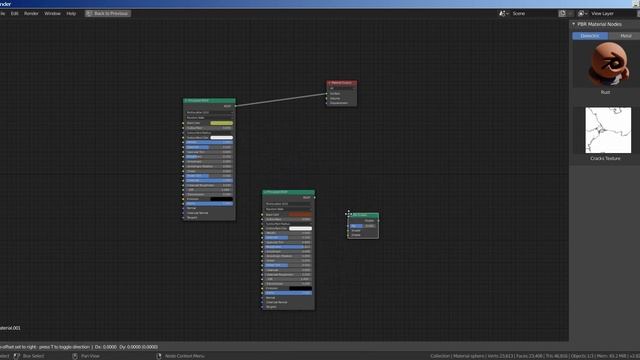Click Clearcoat Normal socket on unconnected node
The width and height of the screenshot is (640, 360).
[x=262, y=302]
